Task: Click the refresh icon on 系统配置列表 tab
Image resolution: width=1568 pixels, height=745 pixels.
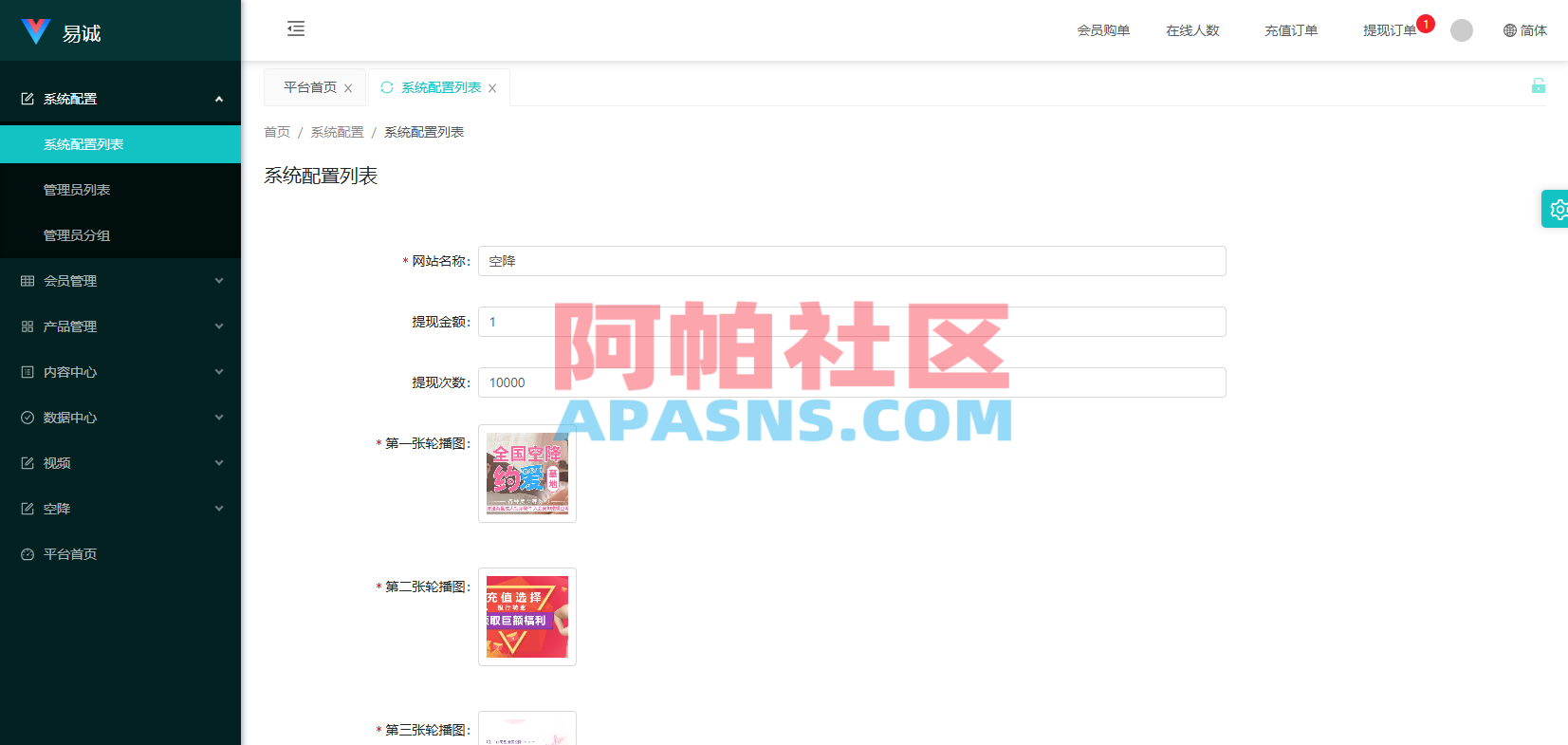Action: 387,87
